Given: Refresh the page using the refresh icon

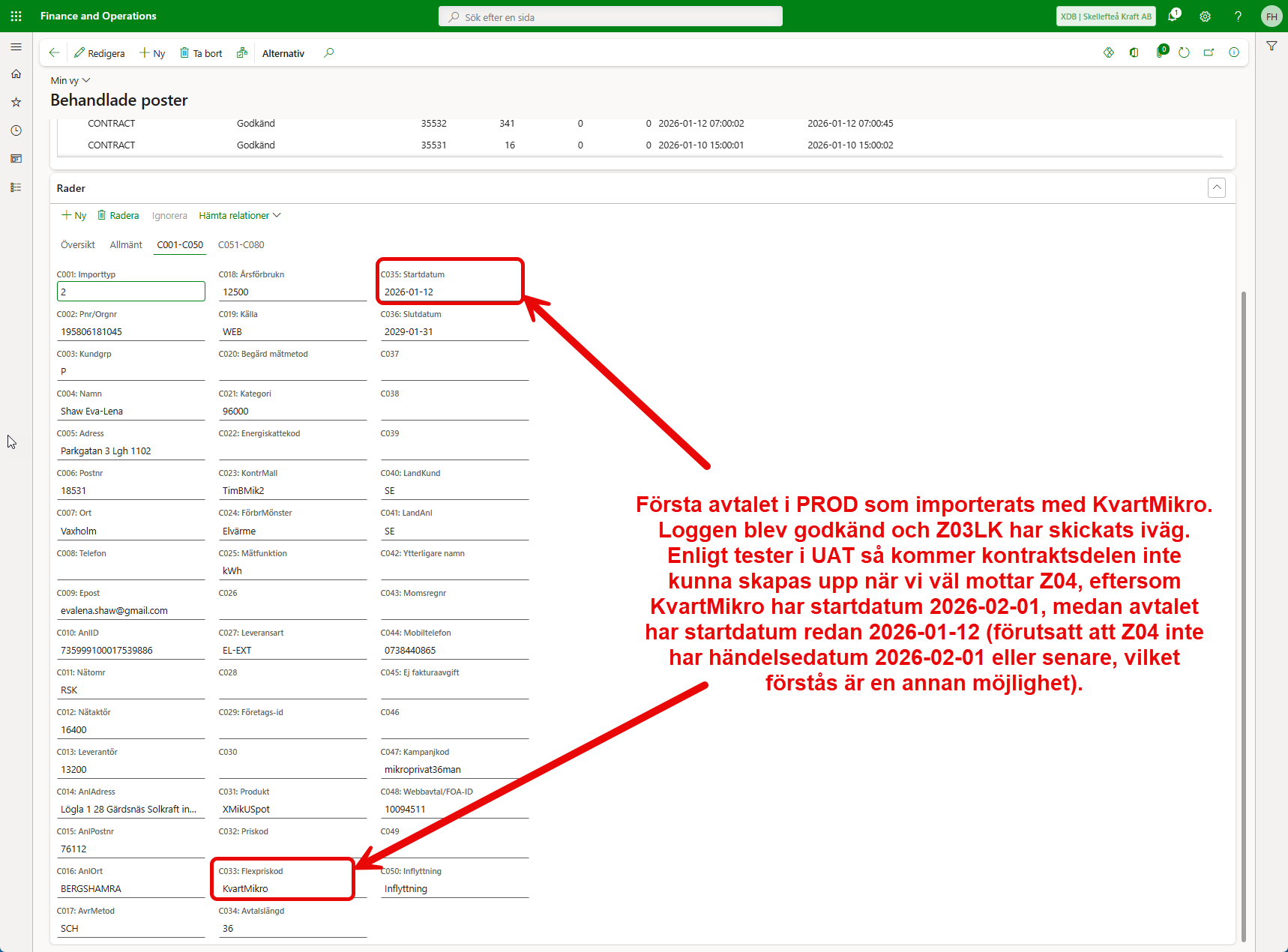Looking at the screenshot, I should point(1184,52).
